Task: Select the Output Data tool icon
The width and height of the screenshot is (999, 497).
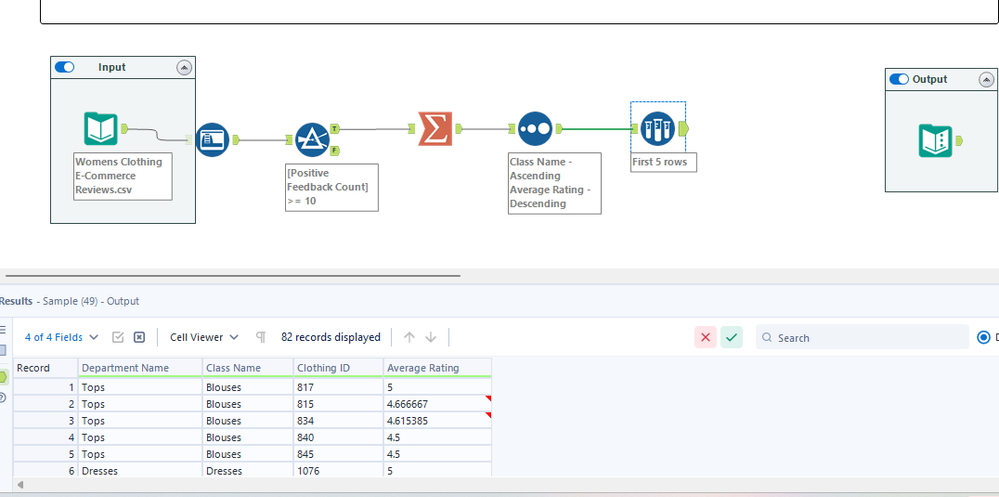Action: pos(935,141)
